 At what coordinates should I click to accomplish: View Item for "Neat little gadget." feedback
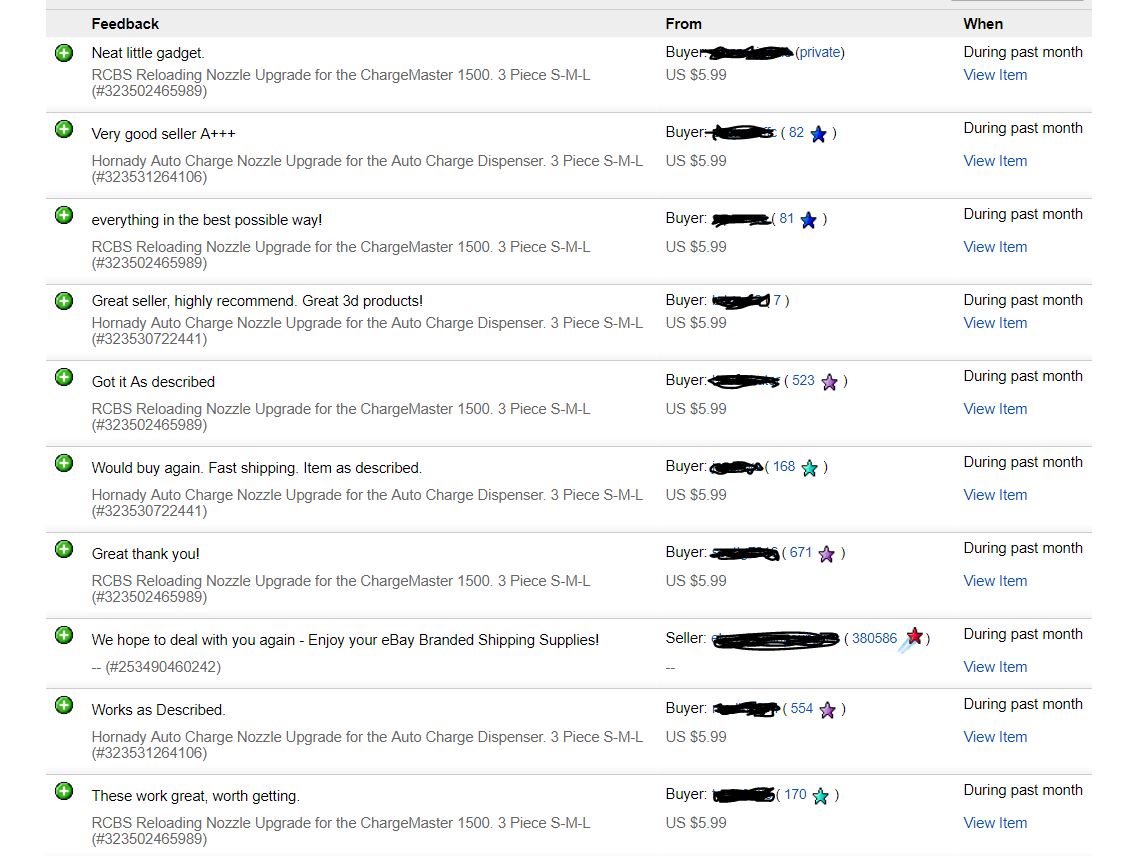click(x=994, y=75)
